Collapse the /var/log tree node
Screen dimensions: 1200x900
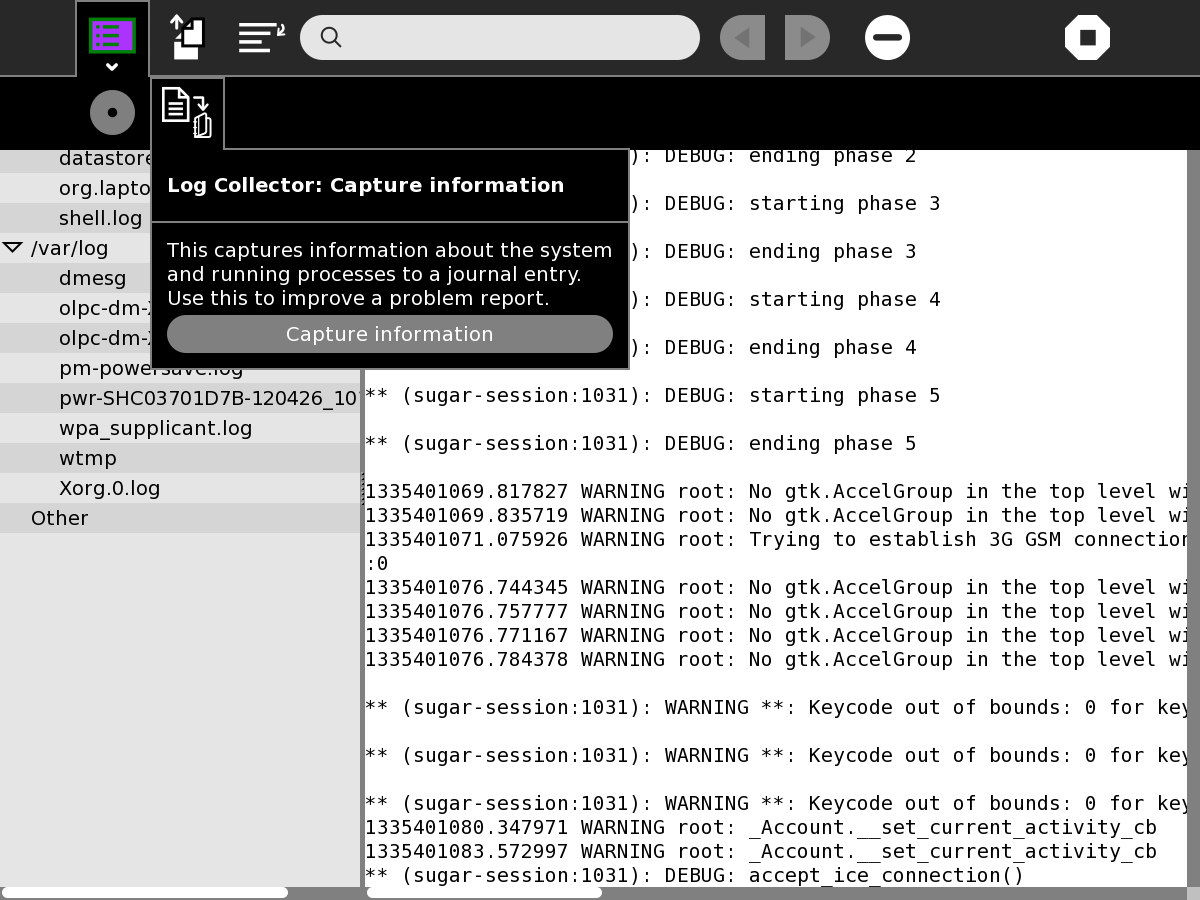[13, 248]
